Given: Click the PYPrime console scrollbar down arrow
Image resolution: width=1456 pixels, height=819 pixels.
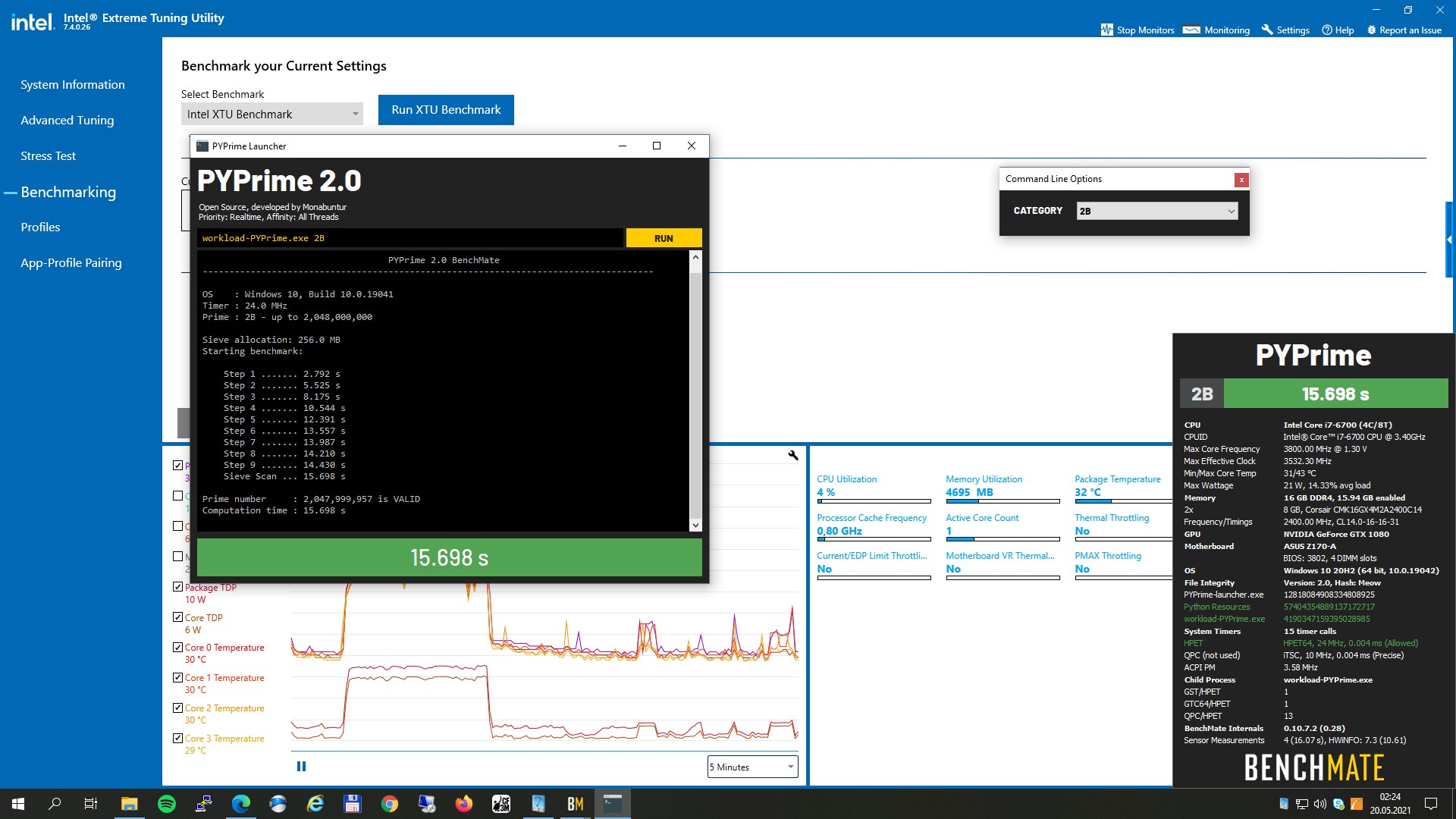Looking at the screenshot, I should [695, 525].
